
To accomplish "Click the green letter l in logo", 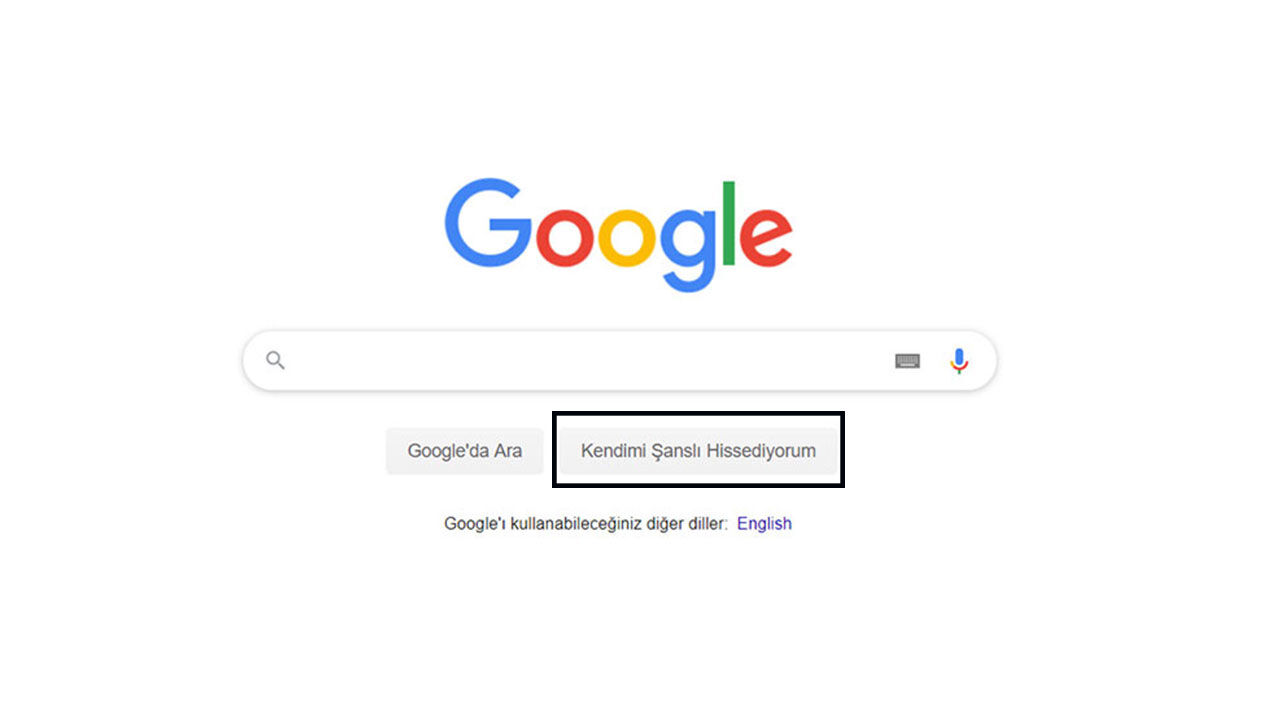I will point(729,223).
